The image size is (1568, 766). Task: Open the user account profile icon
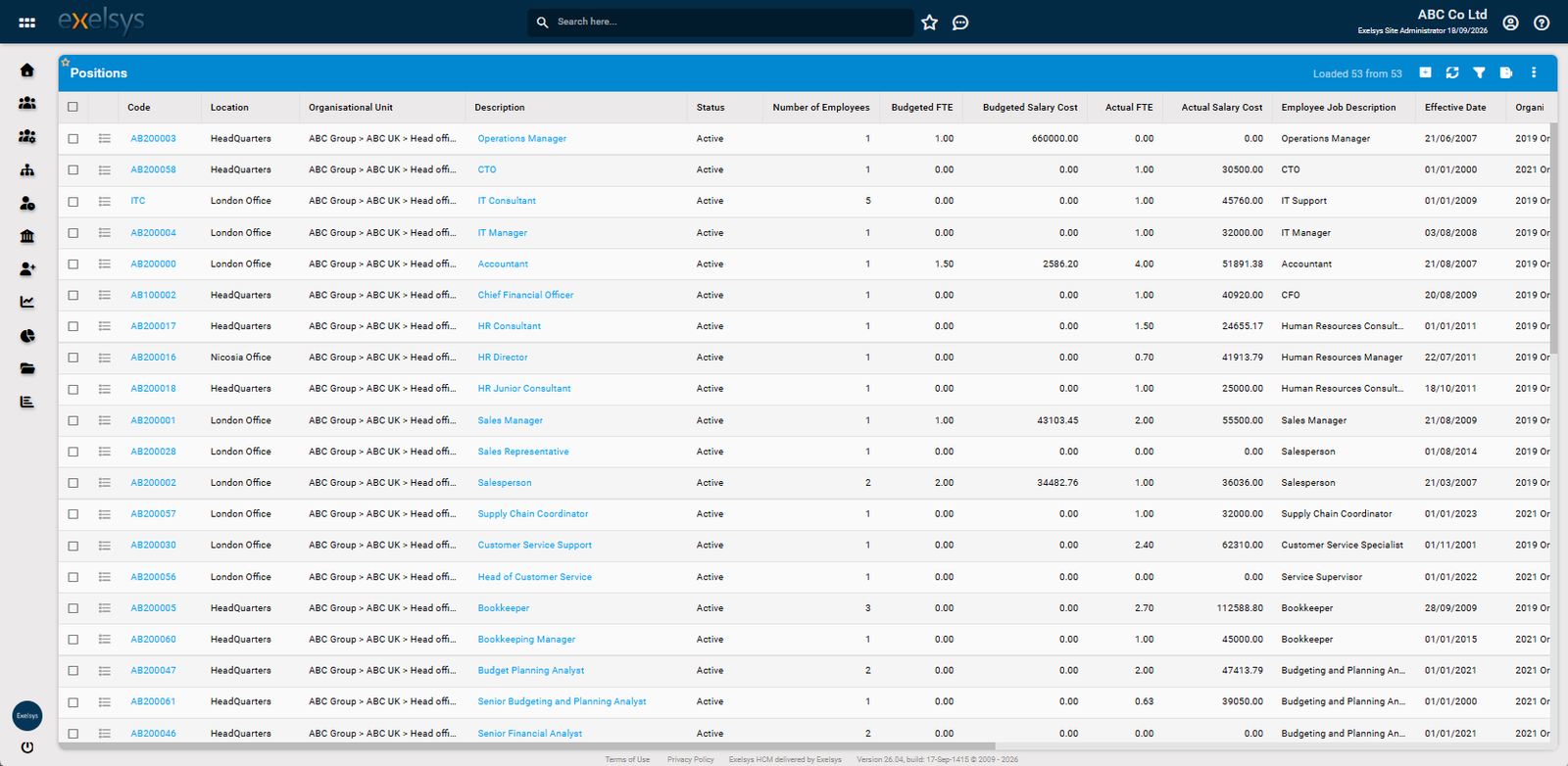point(1510,23)
